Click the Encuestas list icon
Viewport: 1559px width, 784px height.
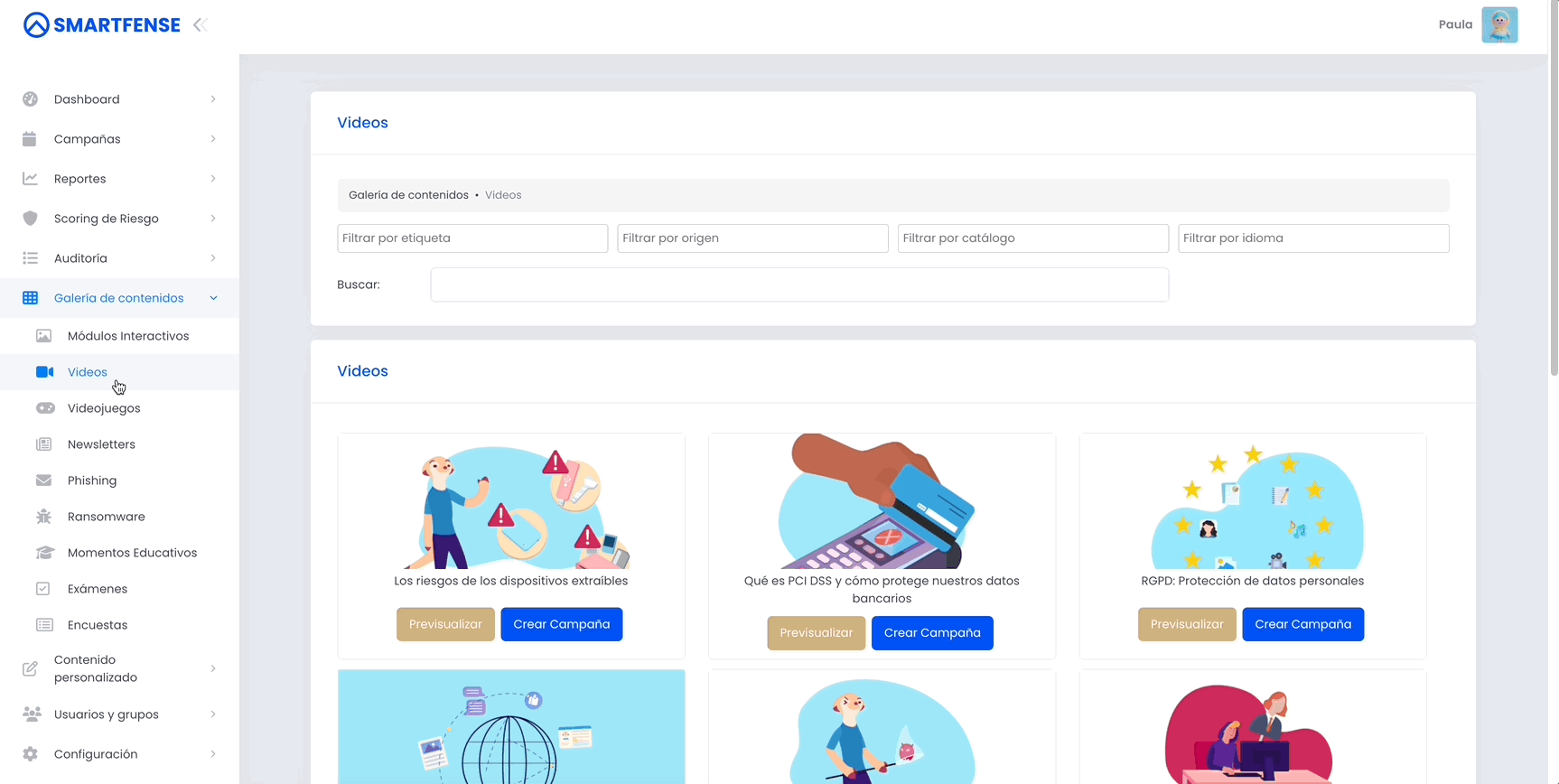tap(43, 625)
